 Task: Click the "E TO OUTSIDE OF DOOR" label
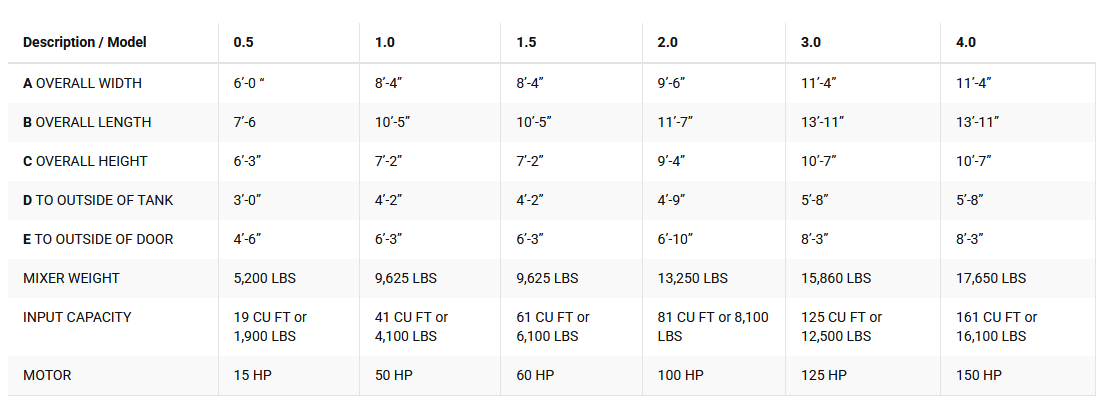(x=98, y=239)
